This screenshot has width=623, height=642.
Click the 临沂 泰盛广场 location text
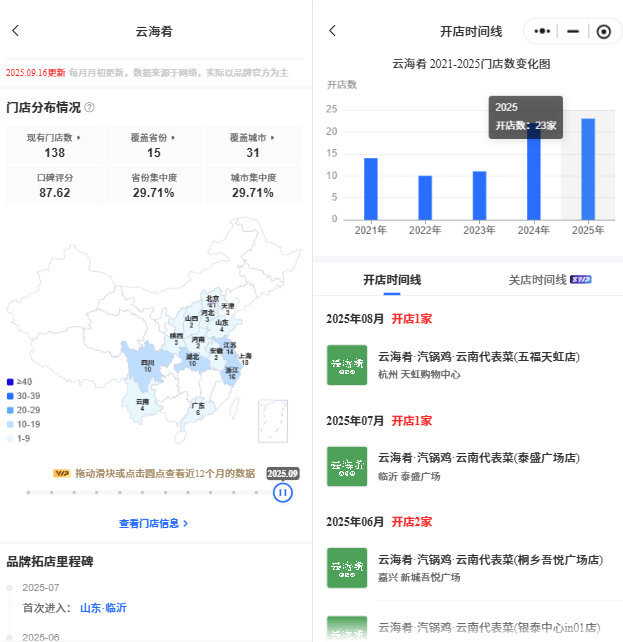point(409,476)
